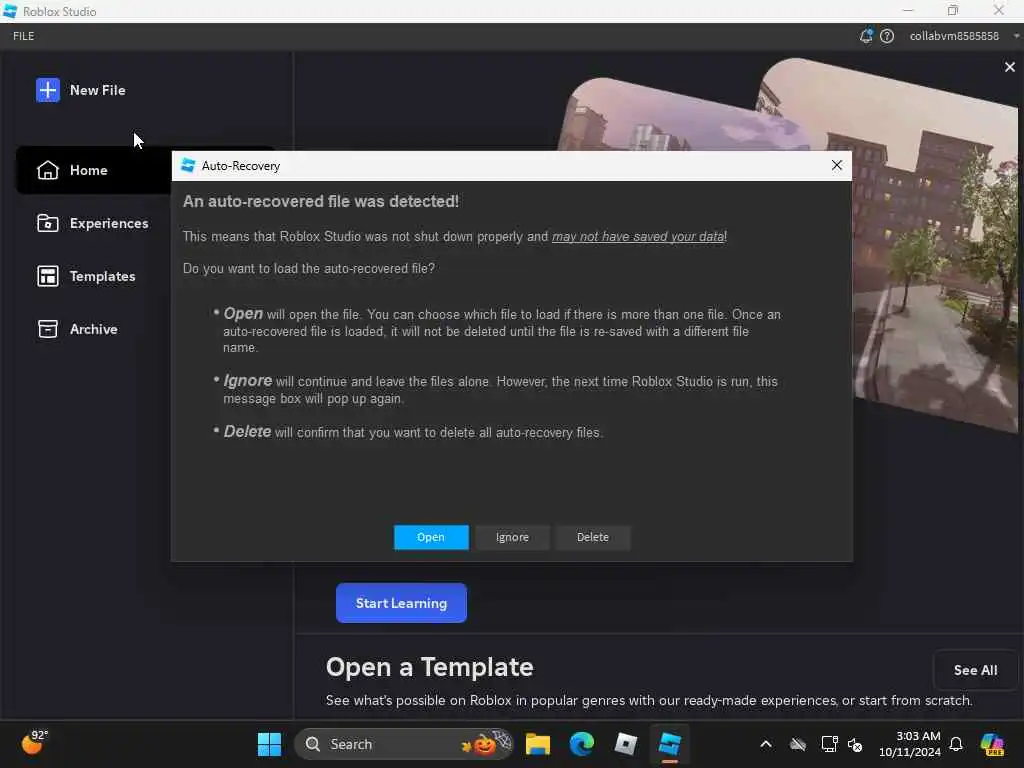This screenshot has width=1024, height=768.
Task: Click the New File plus icon
Action: 48,90
